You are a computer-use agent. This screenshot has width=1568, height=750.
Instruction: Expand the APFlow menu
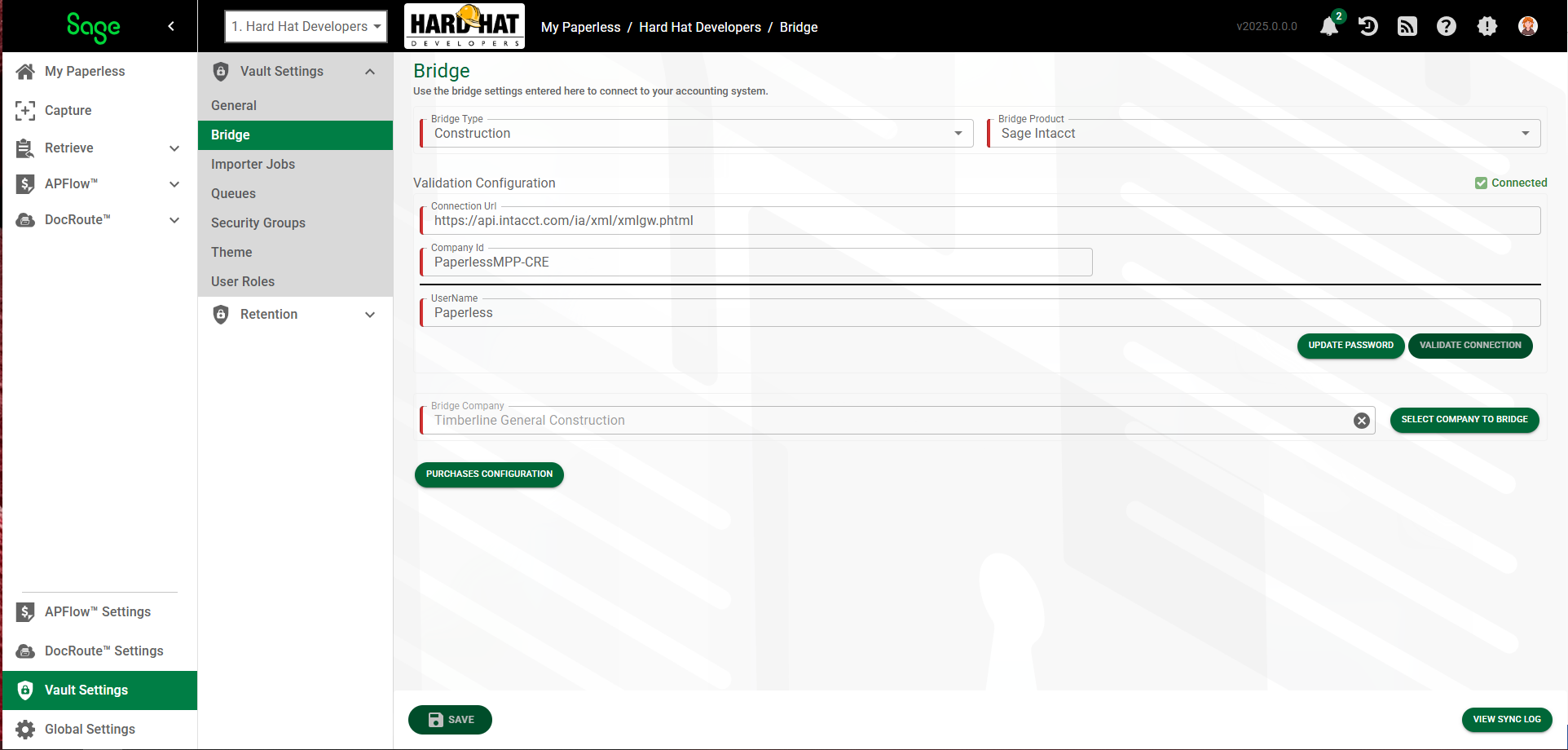[x=174, y=184]
